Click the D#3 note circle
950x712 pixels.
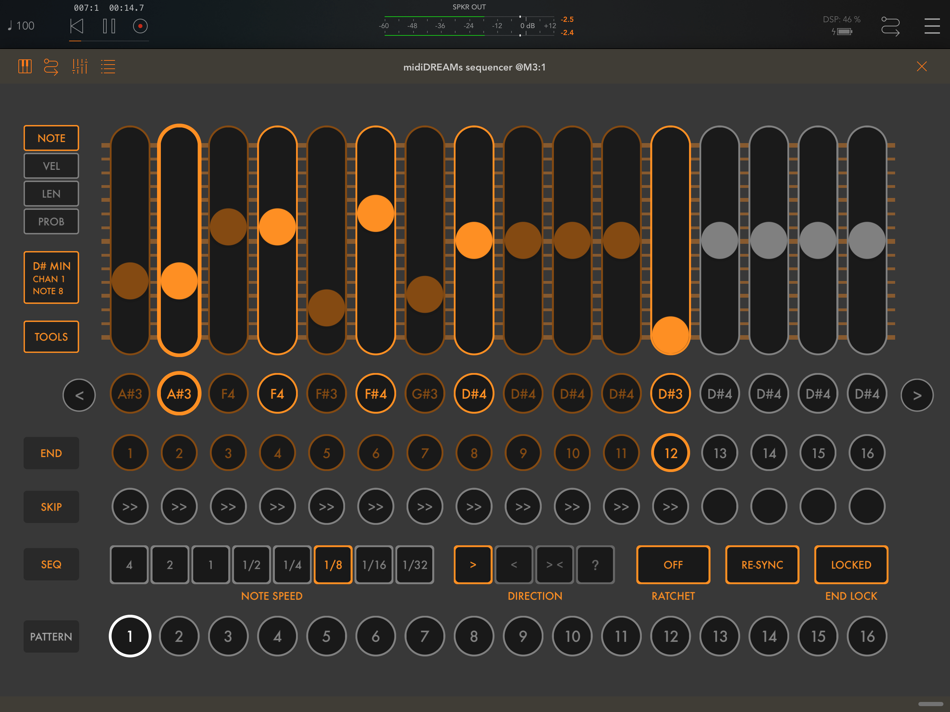pyautogui.click(x=670, y=394)
